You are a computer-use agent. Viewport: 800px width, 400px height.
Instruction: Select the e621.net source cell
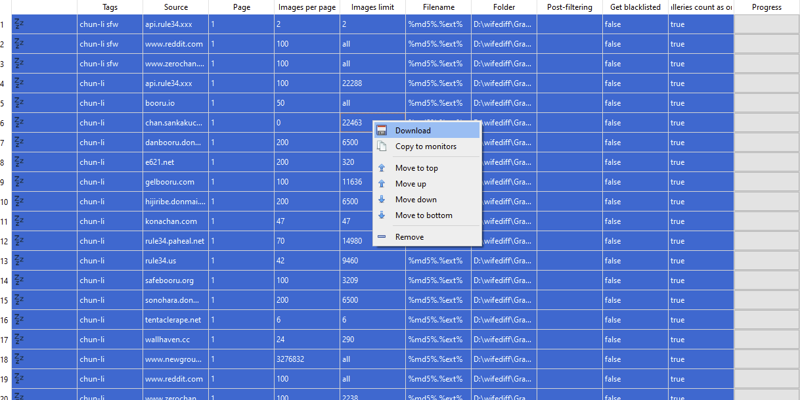176,162
